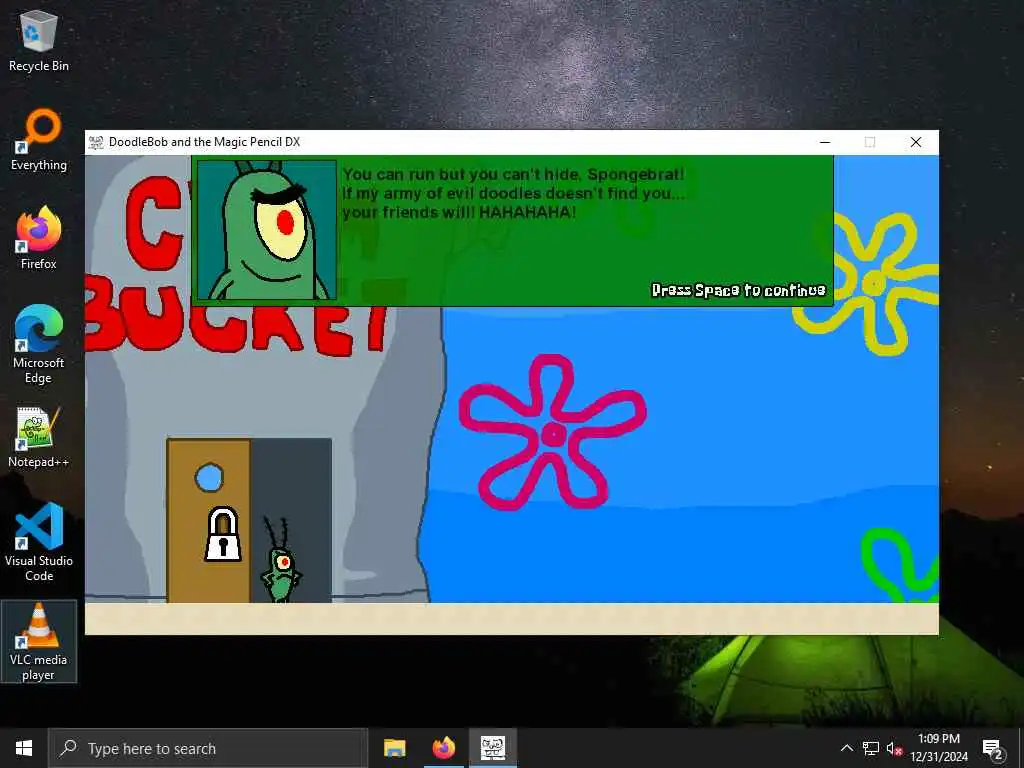
Task: Click the DoodleBob game taskbar button
Action: 493,748
